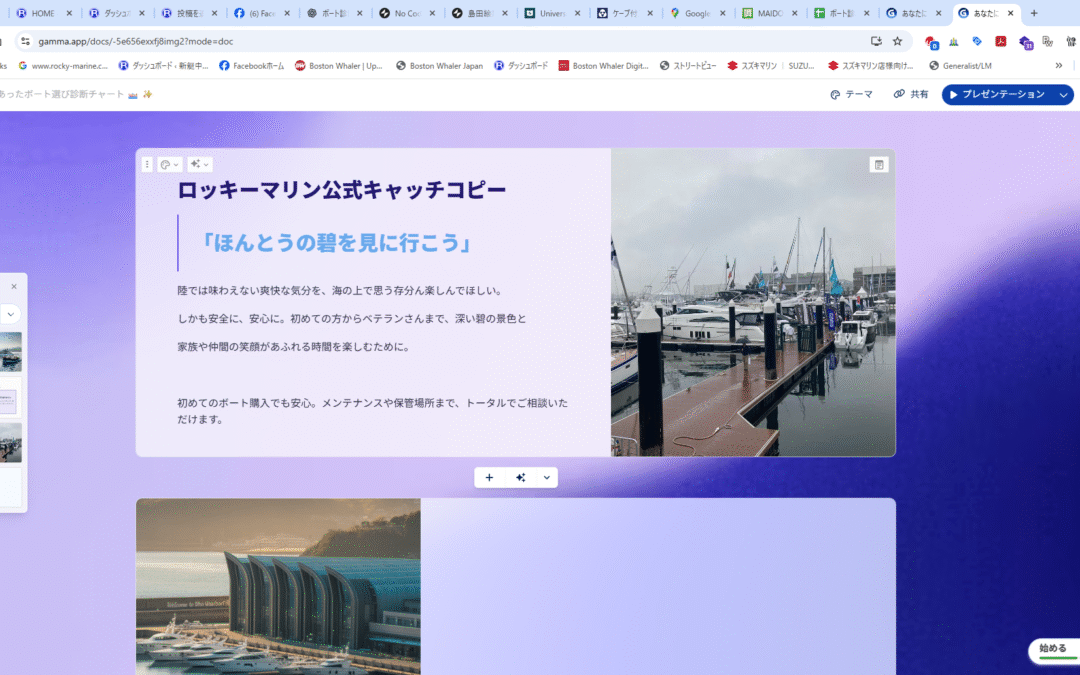The width and height of the screenshot is (1080, 675).
Task: Open the AI edit sparkle dropdown
Action: tap(200, 165)
